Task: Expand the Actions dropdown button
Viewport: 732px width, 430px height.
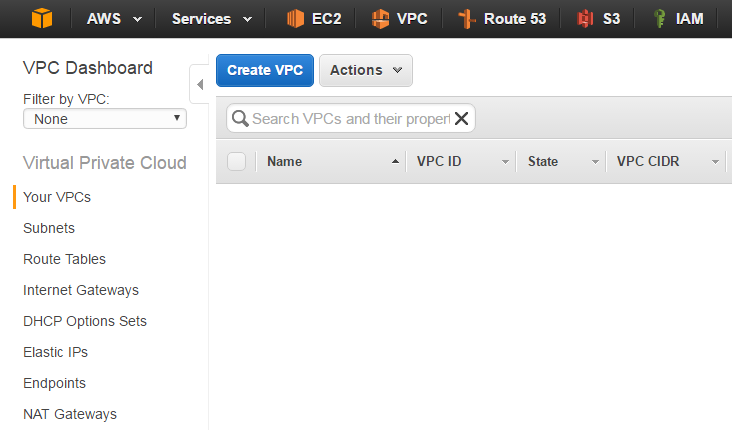Action: tap(365, 70)
